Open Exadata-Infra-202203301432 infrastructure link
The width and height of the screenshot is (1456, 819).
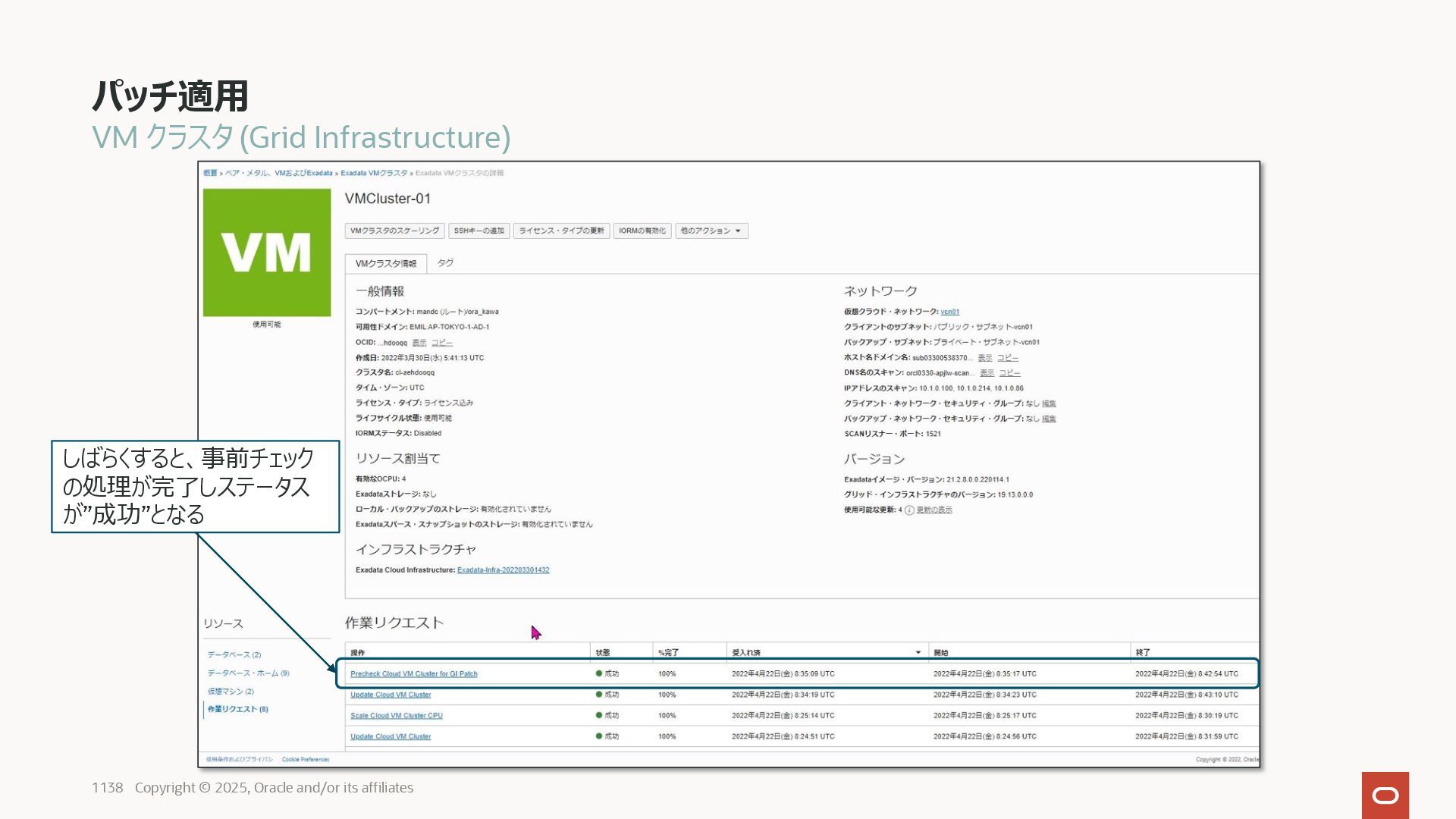coord(503,570)
